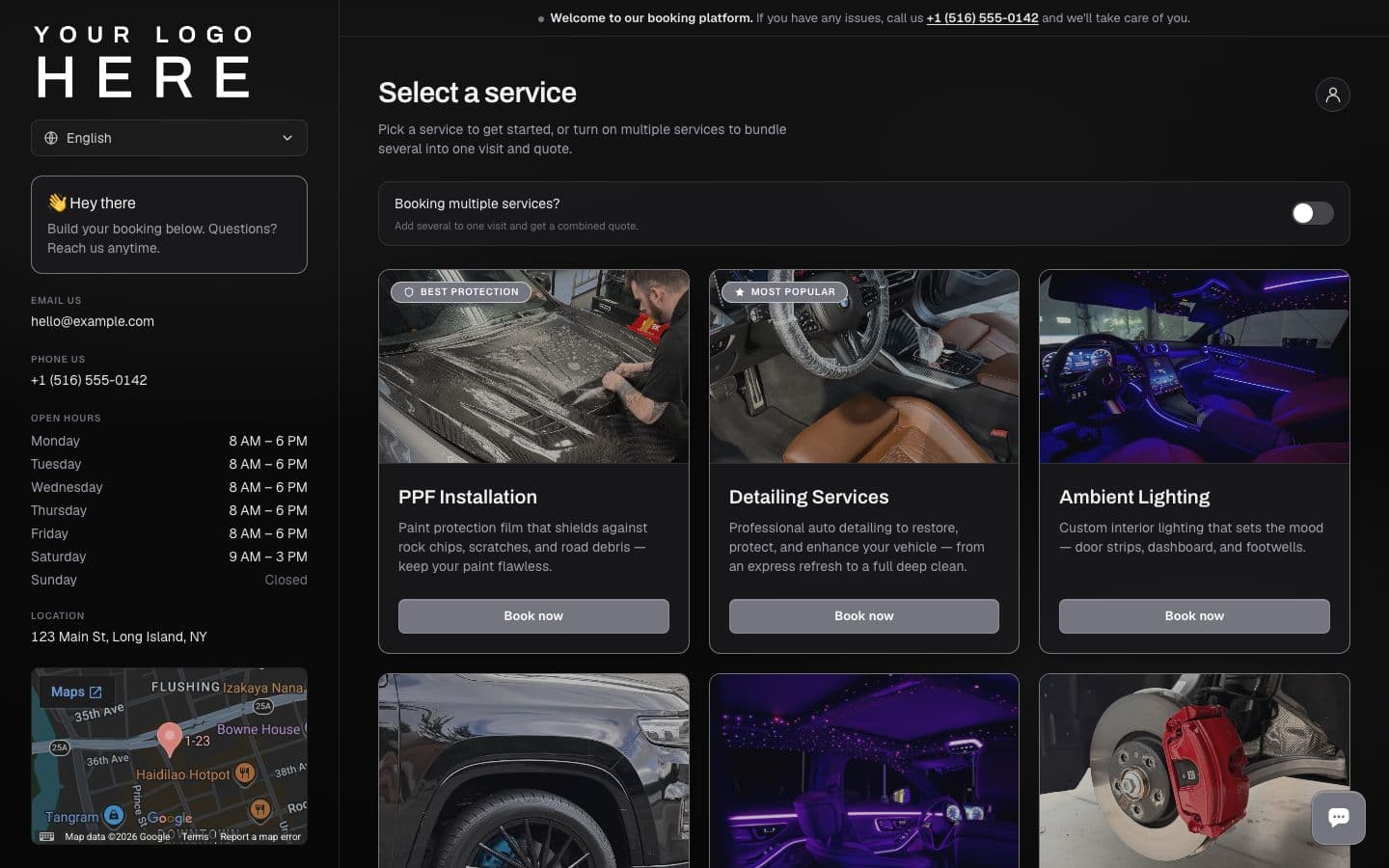1389x868 pixels.
Task: Open the user account profile icon
Action: tap(1332, 95)
